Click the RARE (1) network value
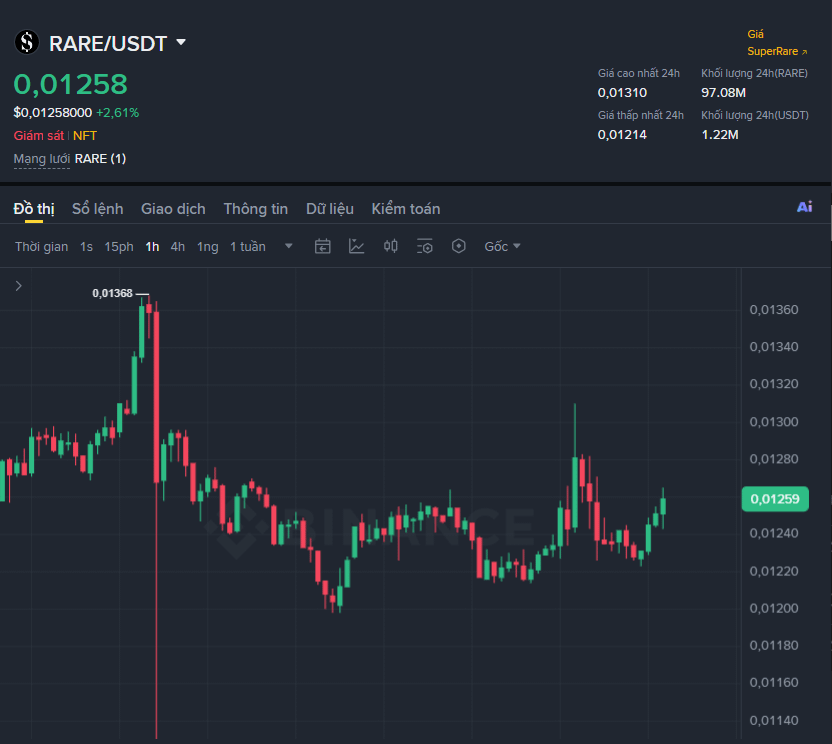Screen dimensions: 832x744 pyautogui.click(x=100, y=159)
